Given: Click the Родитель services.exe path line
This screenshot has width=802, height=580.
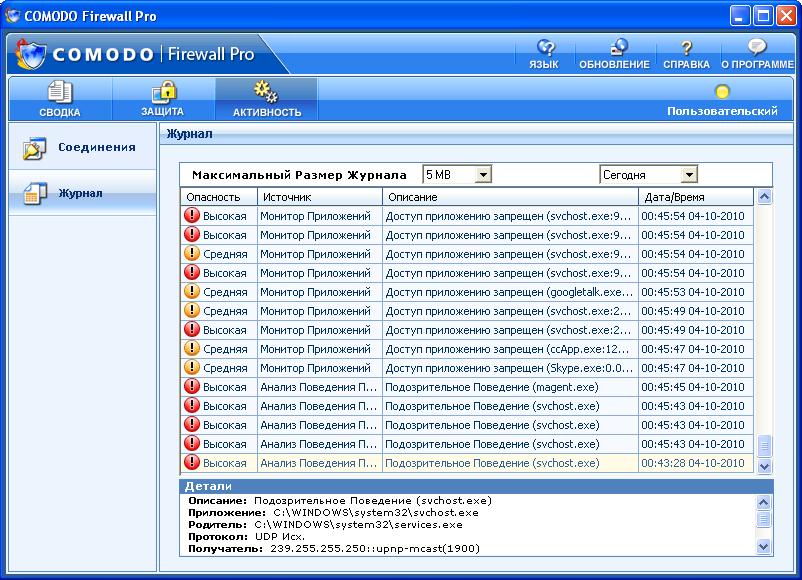Looking at the screenshot, I should pyautogui.click(x=325, y=525).
